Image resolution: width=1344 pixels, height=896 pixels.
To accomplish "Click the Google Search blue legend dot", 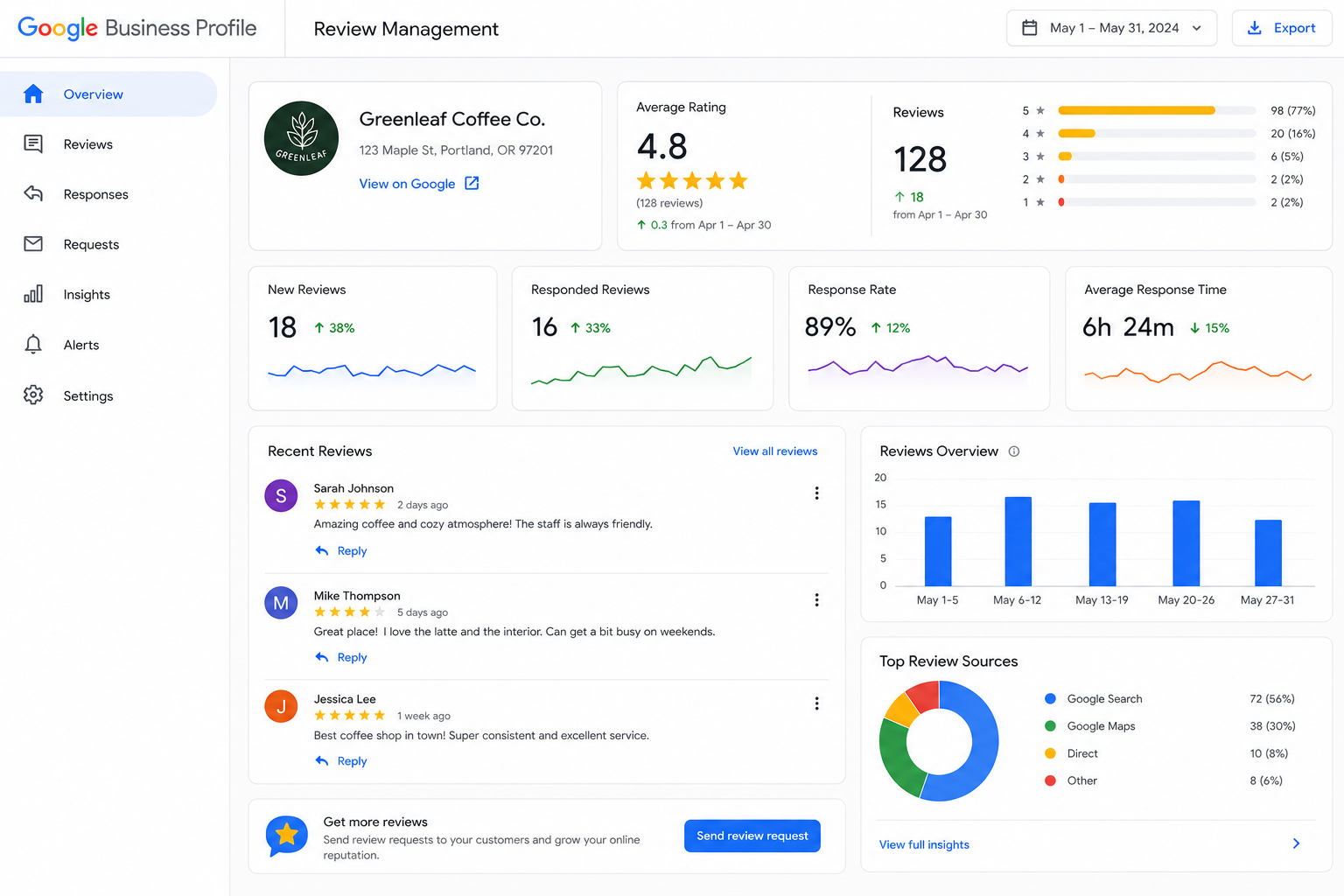I will [1050, 698].
